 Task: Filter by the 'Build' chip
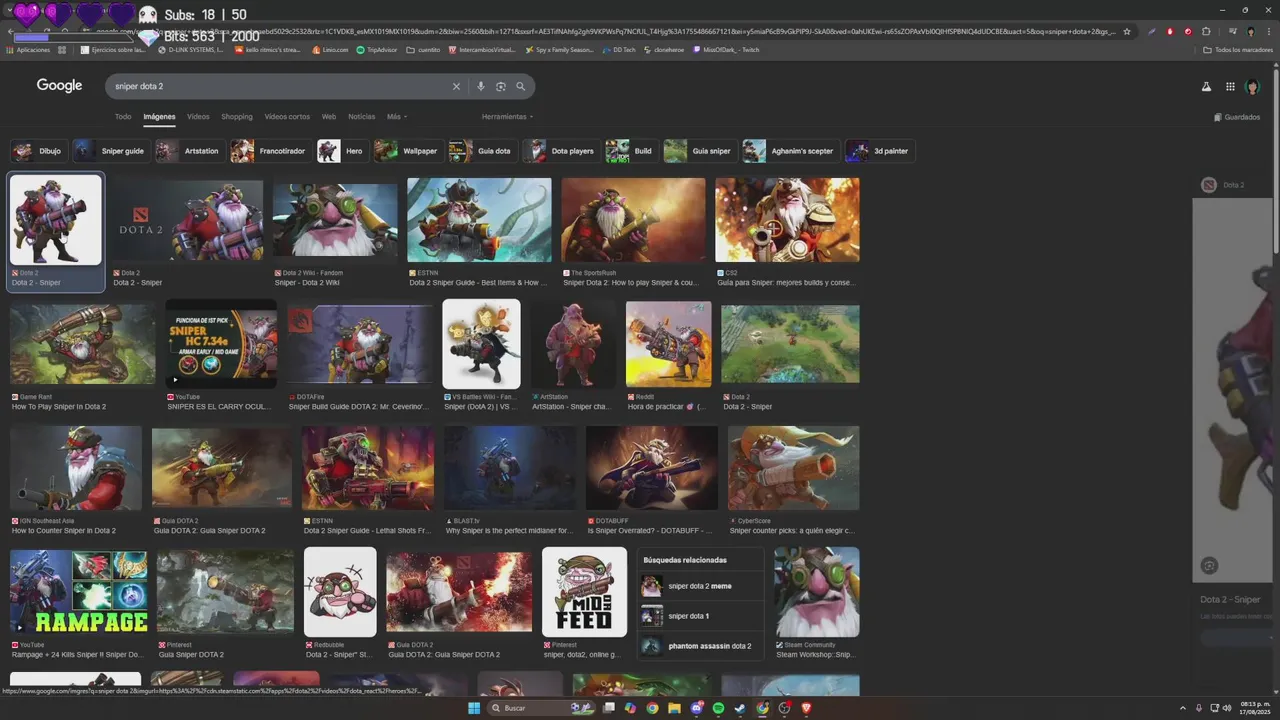(x=631, y=151)
